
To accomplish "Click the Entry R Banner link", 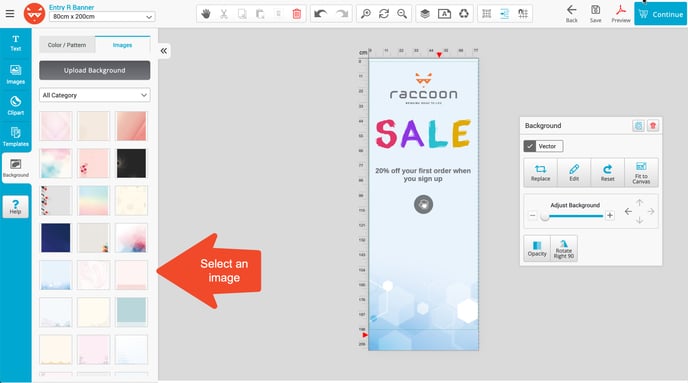I will pos(72,7).
